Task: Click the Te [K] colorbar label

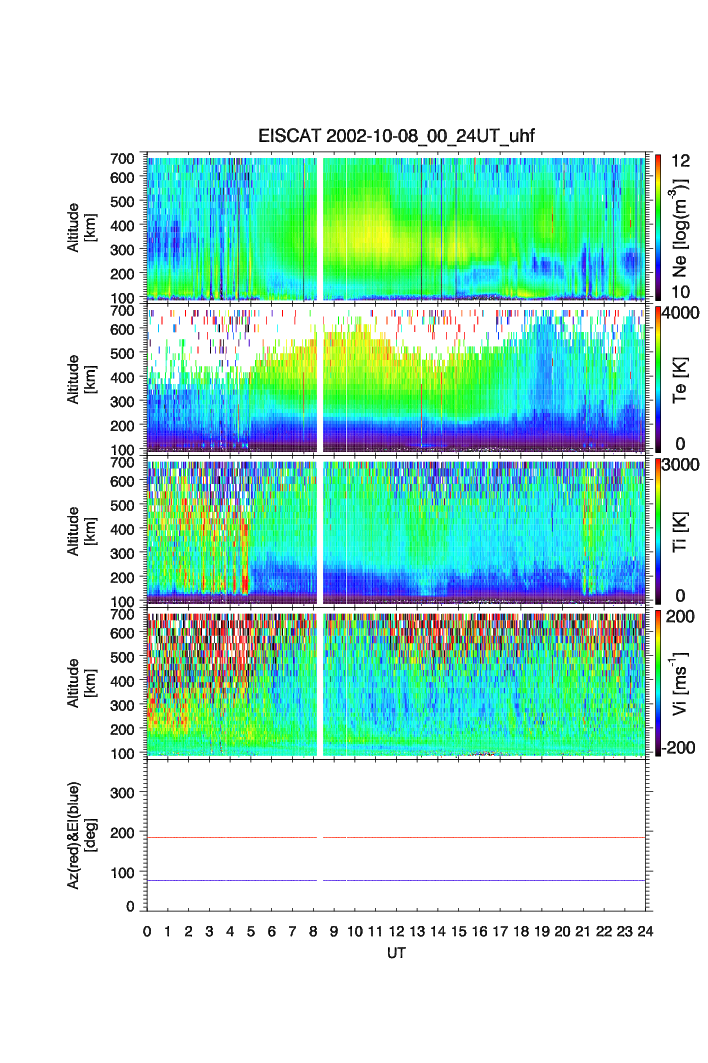Action: pos(683,379)
